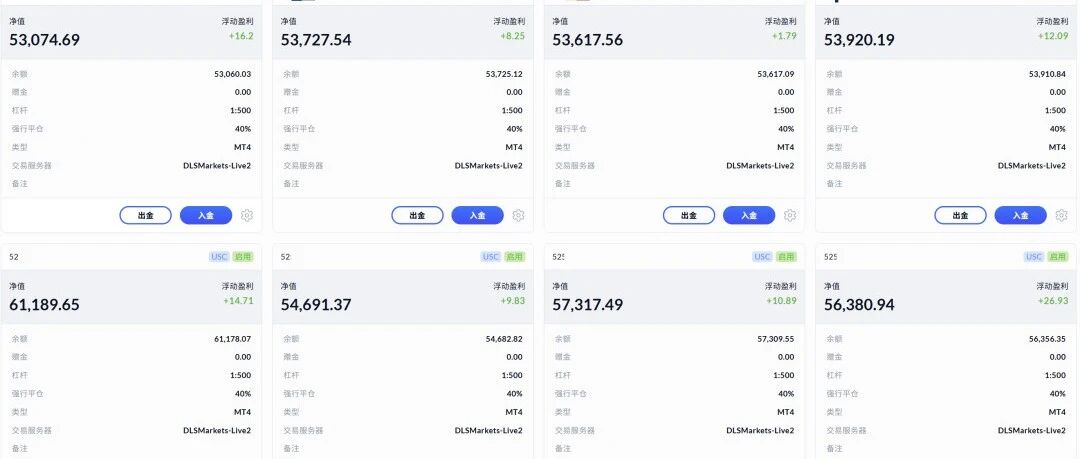The width and height of the screenshot is (1080, 459).
Task: Click the USC currency badge on the 57,317.49 account
Action: [762, 256]
